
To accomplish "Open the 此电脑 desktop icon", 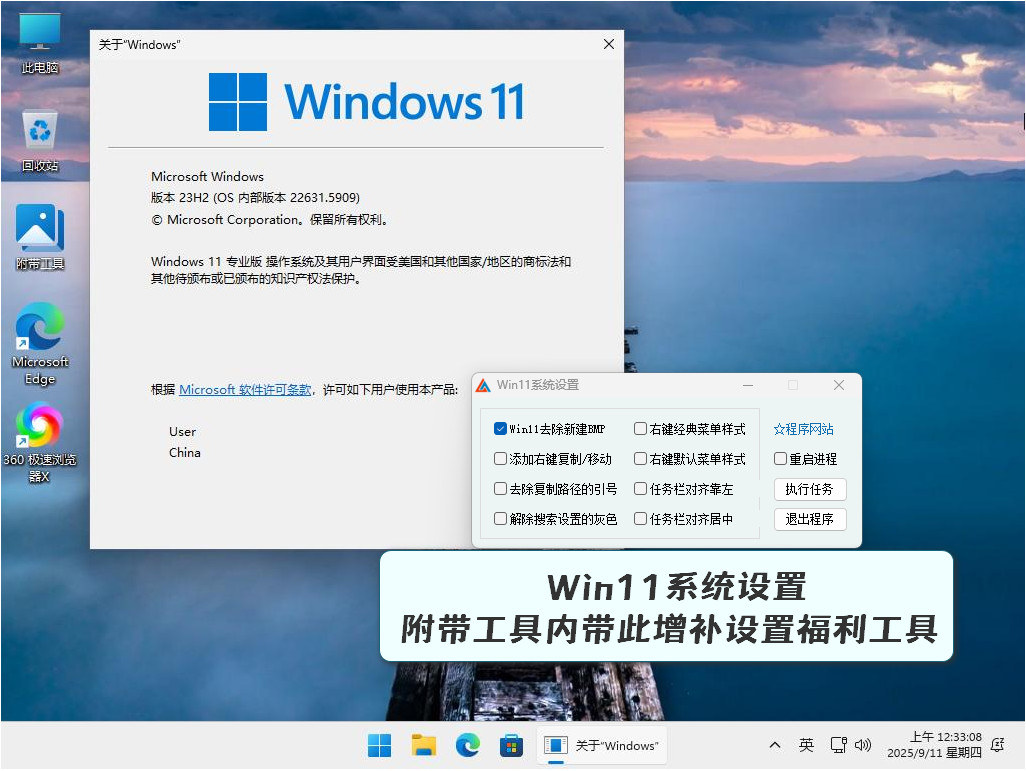I will click(40, 43).
